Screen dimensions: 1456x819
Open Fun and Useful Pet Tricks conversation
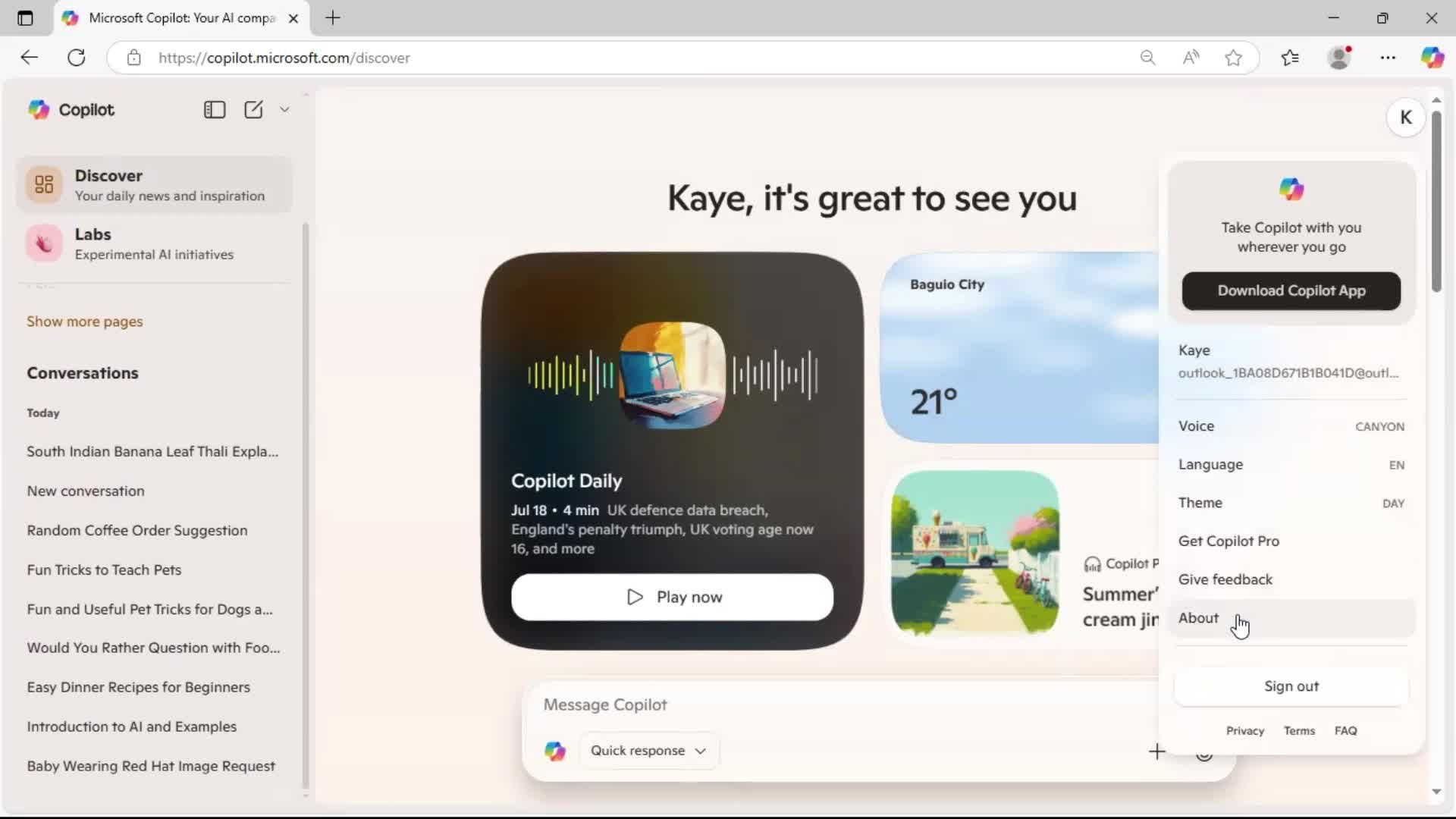point(150,609)
